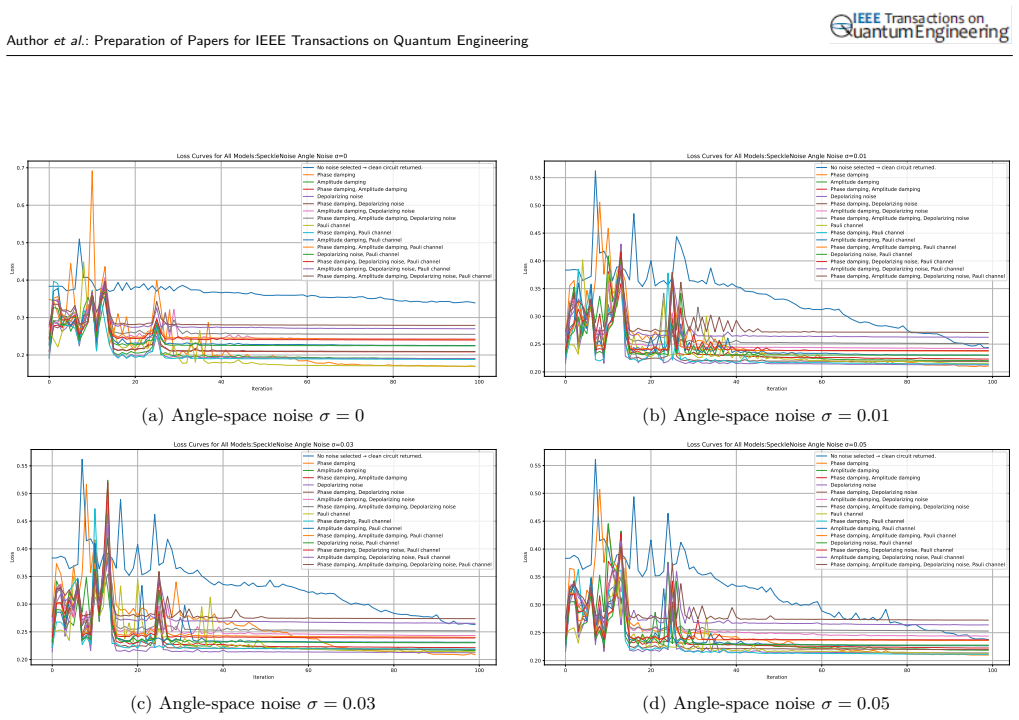Click 'Depolarizing noise' entry in the σ=0 plot legend
The width and height of the screenshot is (1019, 720).
(x=340, y=196)
